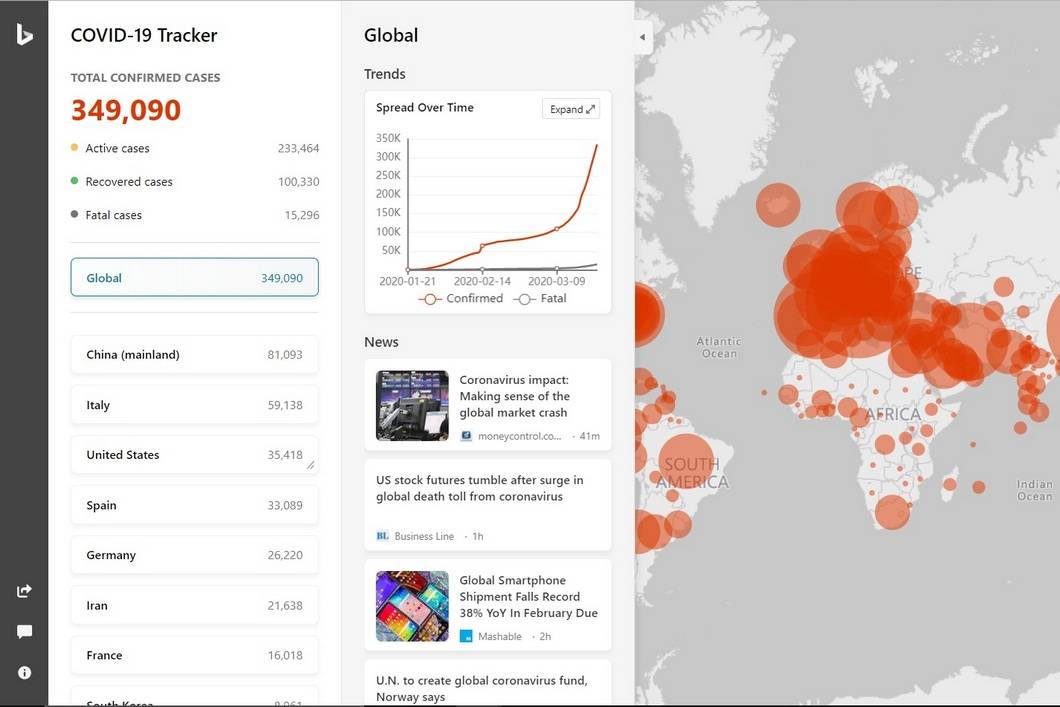
Task: Click the info icon in sidebar
Action: pyautogui.click(x=24, y=673)
